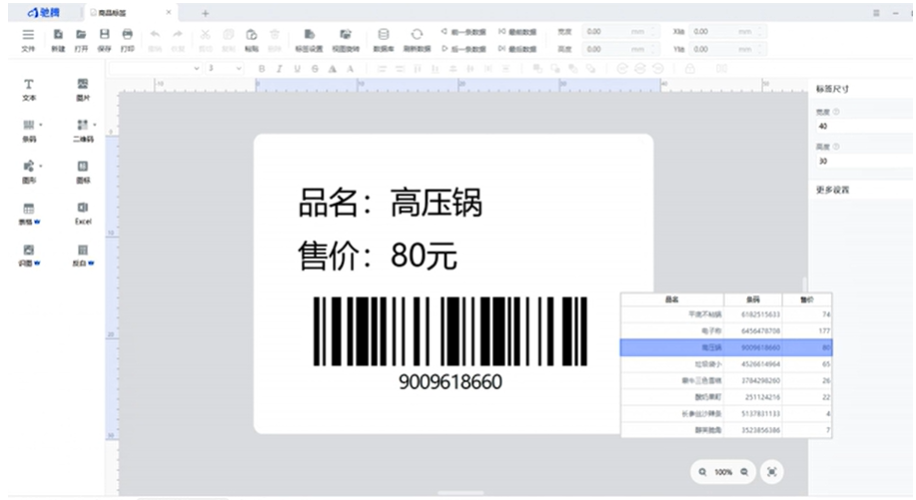
Task: Select the 二维码 QR code tool
Action: click(82, 131)
